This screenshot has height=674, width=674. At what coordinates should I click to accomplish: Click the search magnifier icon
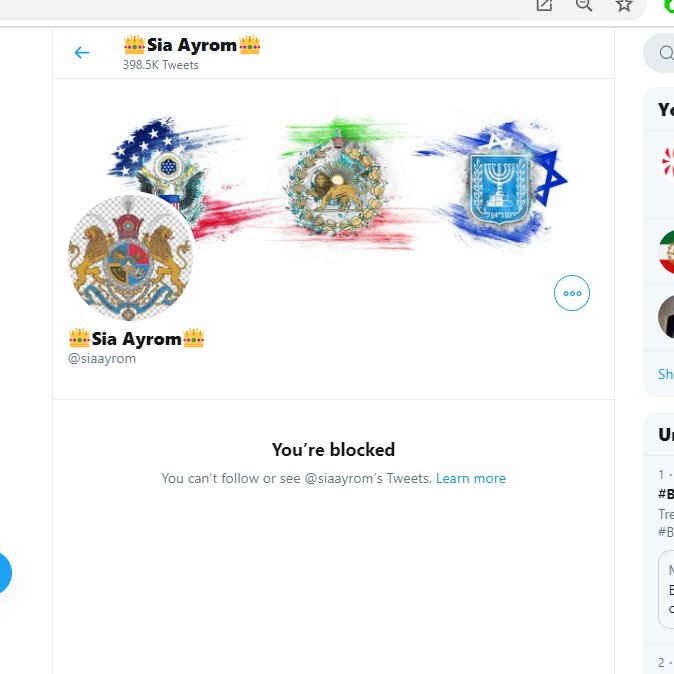[666, 53]
